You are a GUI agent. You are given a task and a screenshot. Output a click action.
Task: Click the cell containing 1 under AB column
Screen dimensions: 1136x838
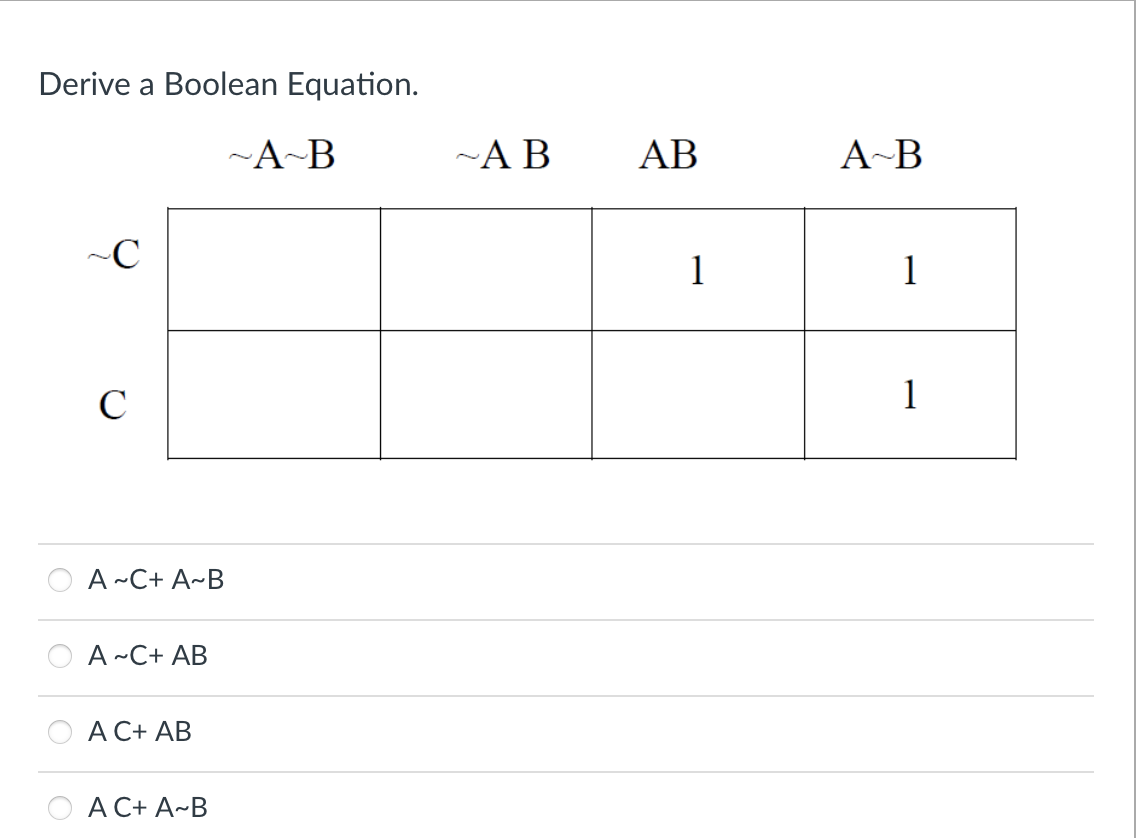tap(698, 271)
